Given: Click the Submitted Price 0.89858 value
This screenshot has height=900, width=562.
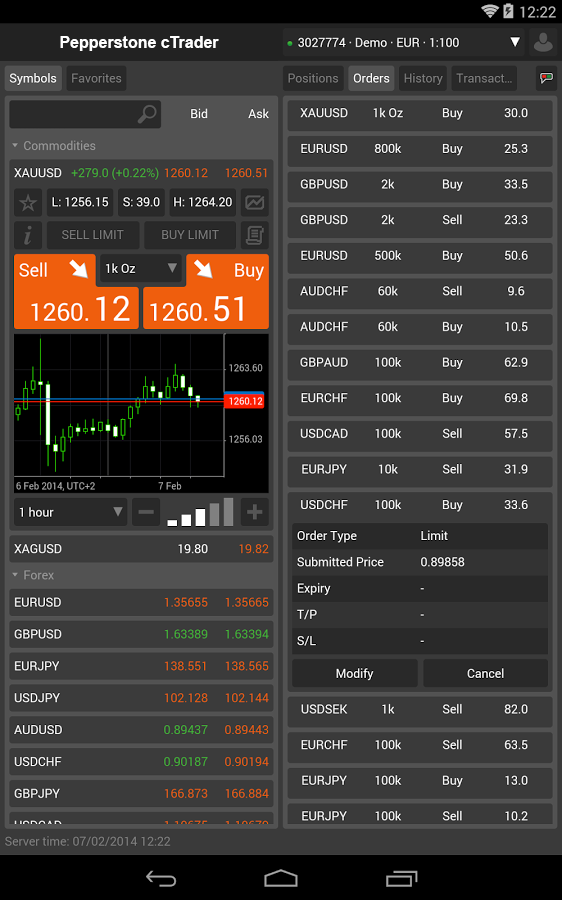Looking at the screenshot, I should pos(442,562).
